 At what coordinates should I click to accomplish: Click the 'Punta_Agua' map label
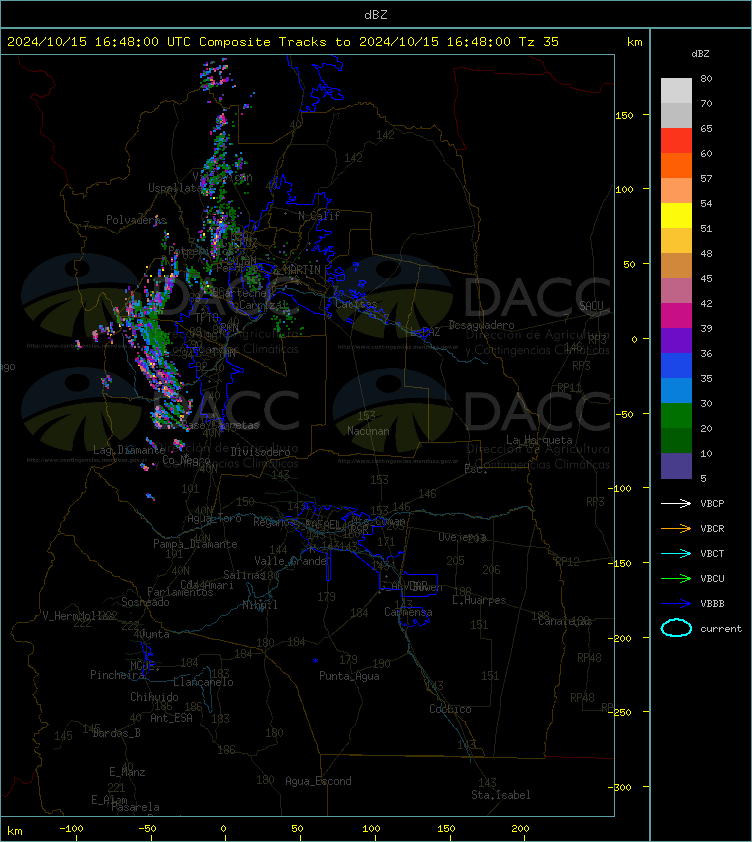(349, 676)
